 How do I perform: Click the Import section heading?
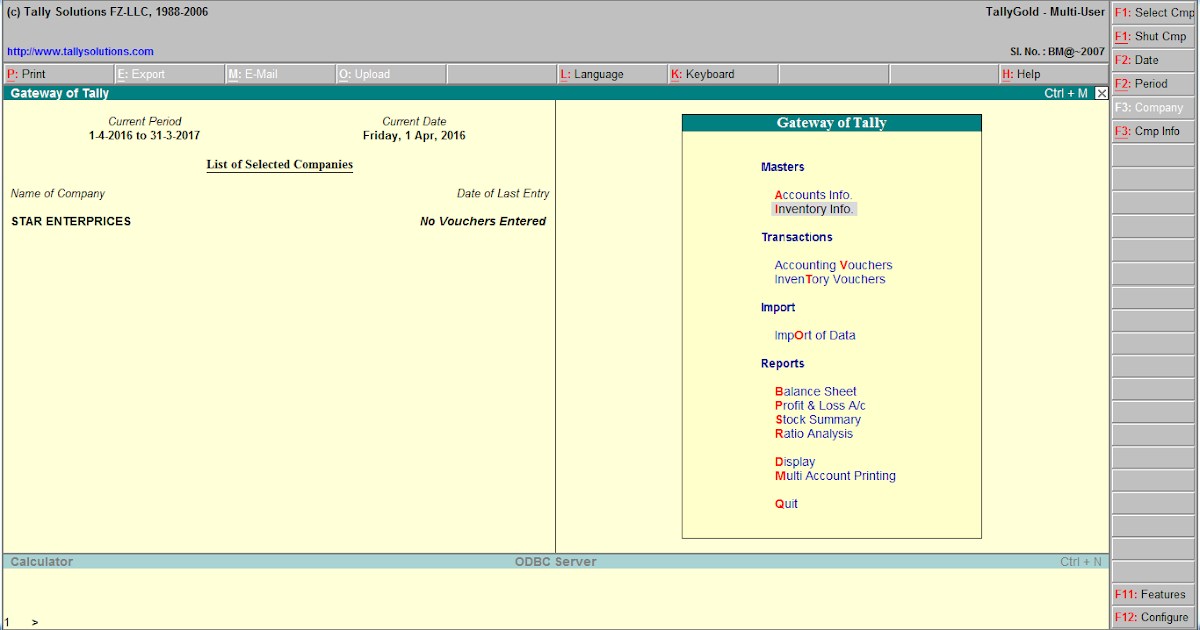pyautogui.click(x=778, y=307)
